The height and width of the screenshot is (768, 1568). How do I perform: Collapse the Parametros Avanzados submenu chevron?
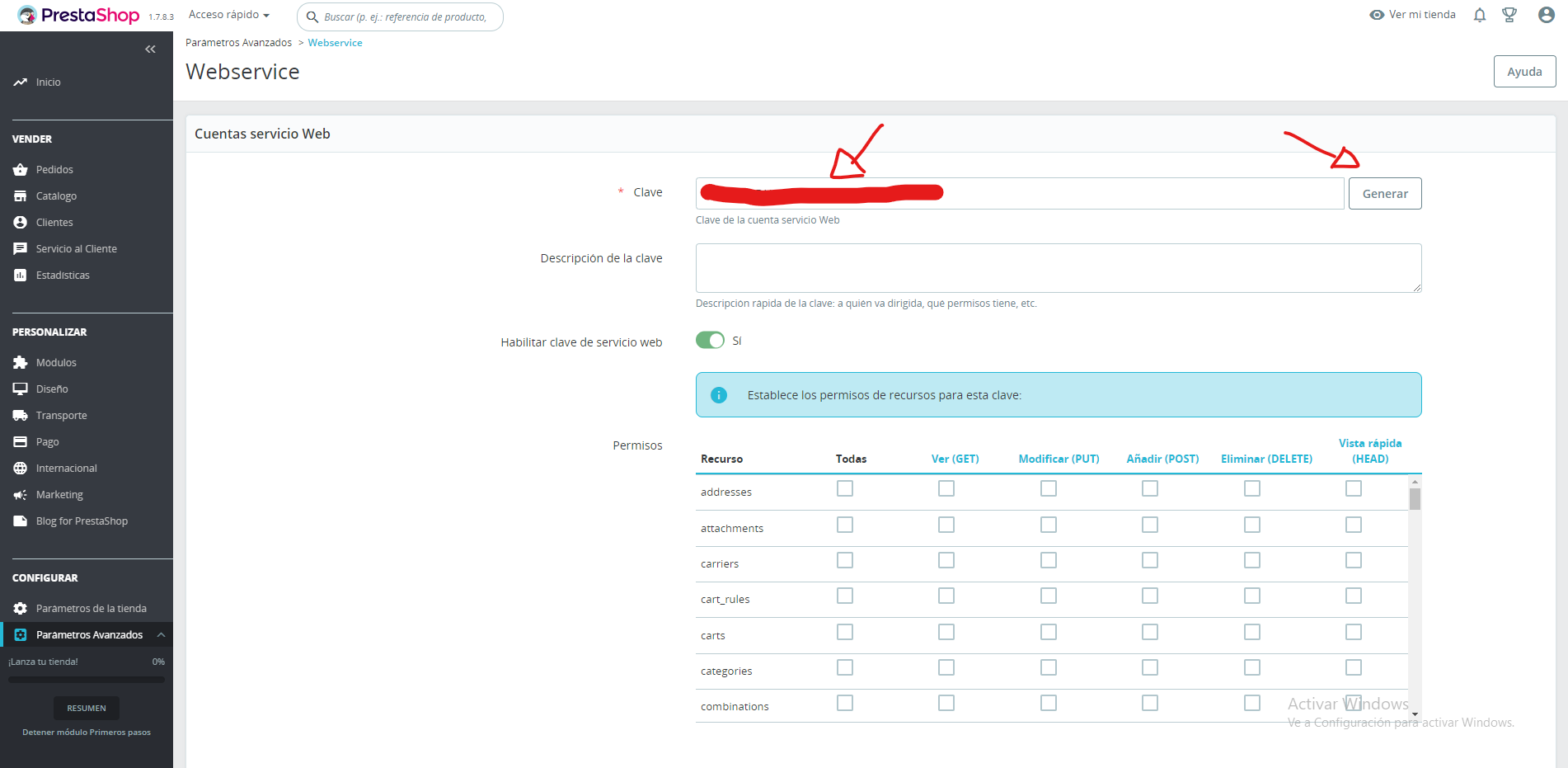161,635
